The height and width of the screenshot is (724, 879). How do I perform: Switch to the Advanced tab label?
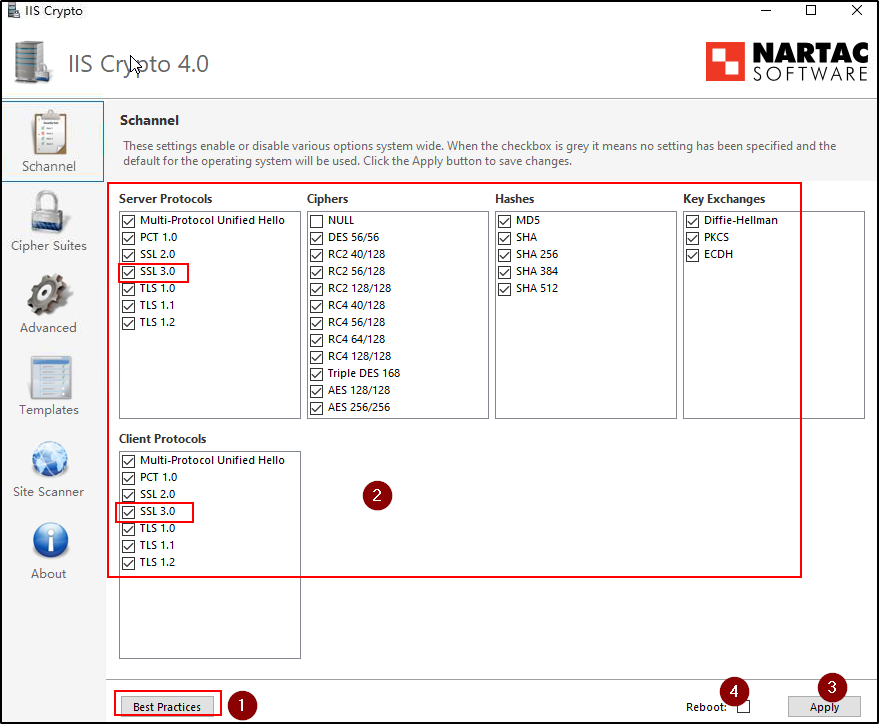click(x=48, y=327)
